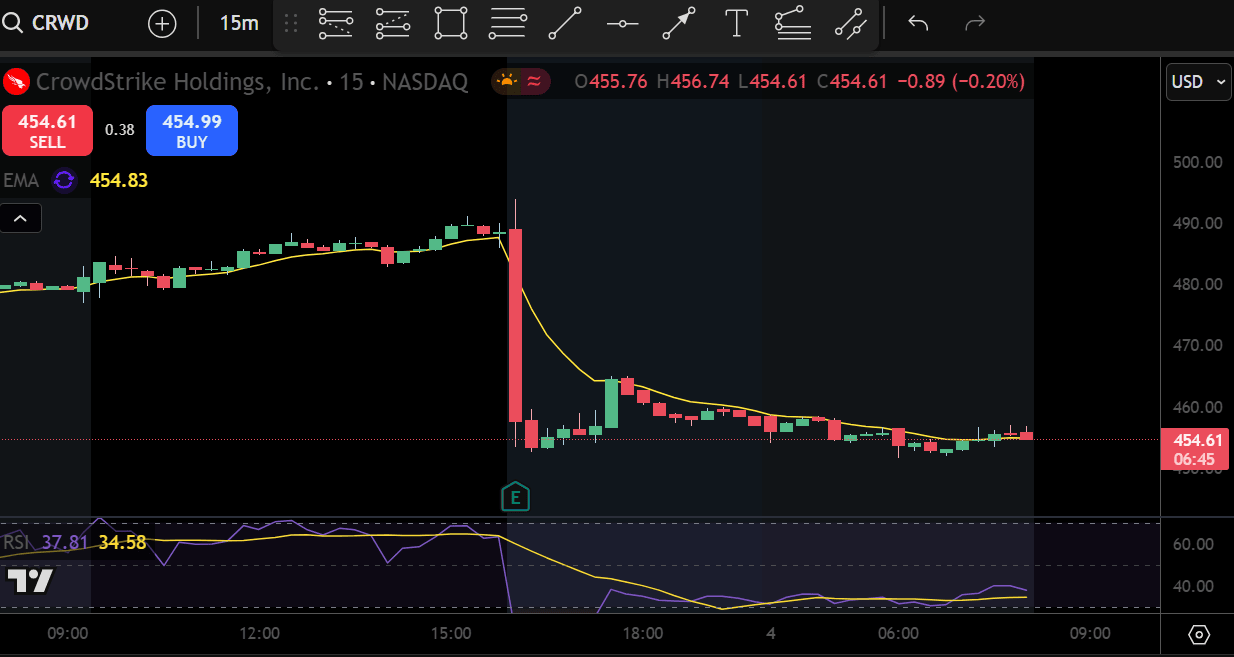
Task: Click the high price value H456.74
Action: pos(693,82)
